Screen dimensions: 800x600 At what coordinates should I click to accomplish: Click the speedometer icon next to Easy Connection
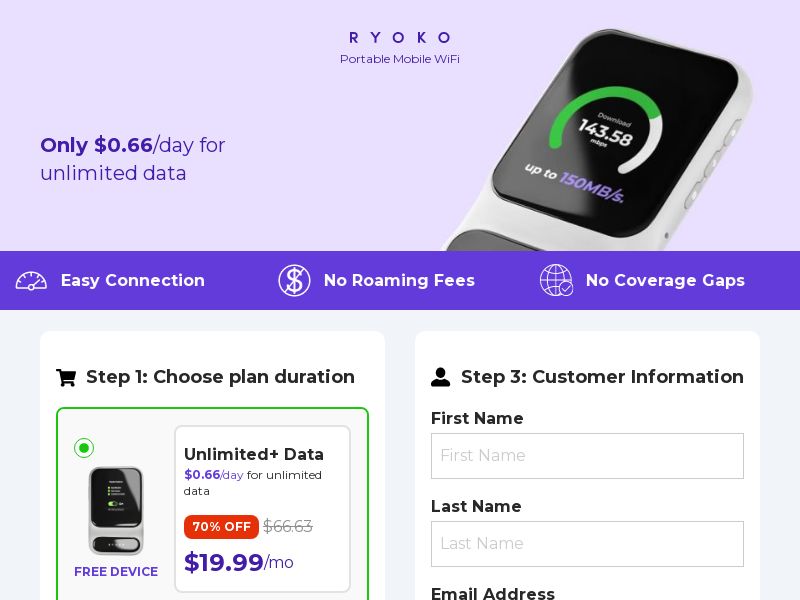click(x=31, y=281)
